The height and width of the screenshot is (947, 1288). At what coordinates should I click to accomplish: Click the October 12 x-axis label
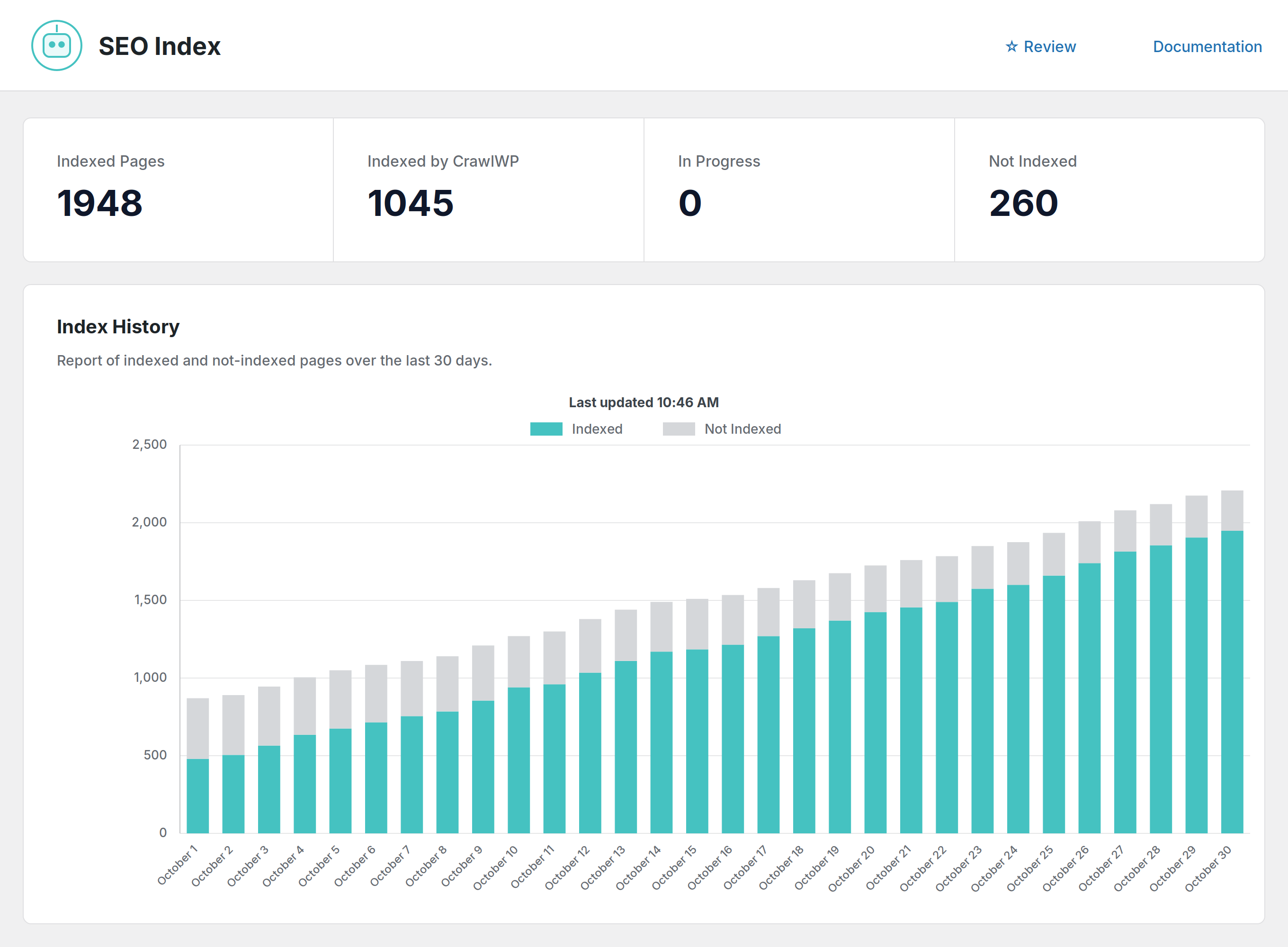(x=567, y=867)
